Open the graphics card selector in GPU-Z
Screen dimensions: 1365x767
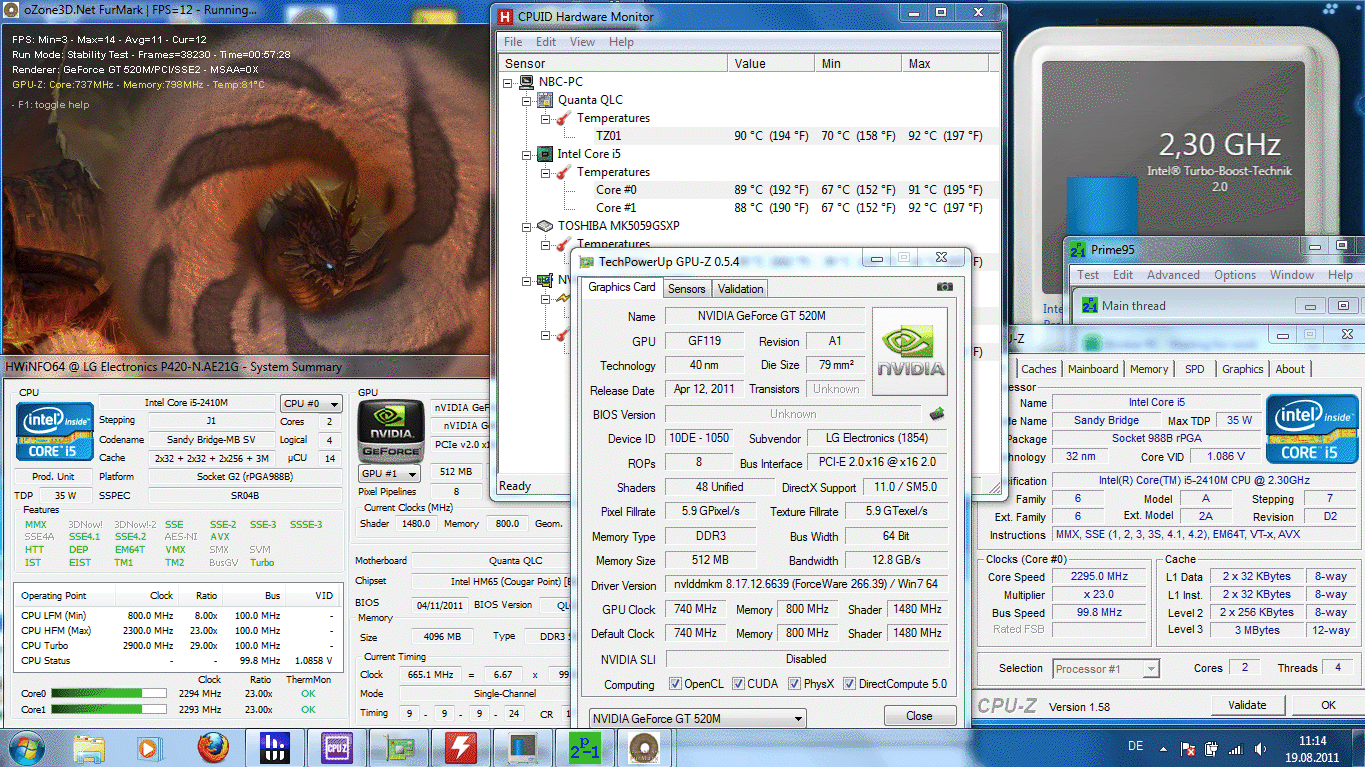[x=698, y=718]
